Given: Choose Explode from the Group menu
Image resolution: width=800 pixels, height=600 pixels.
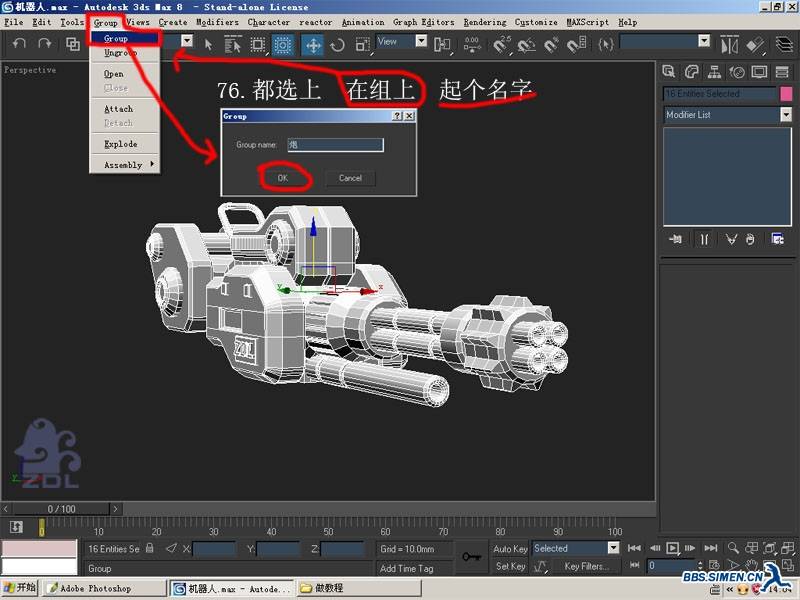Looking at the screenshot, I should (125, 144).
